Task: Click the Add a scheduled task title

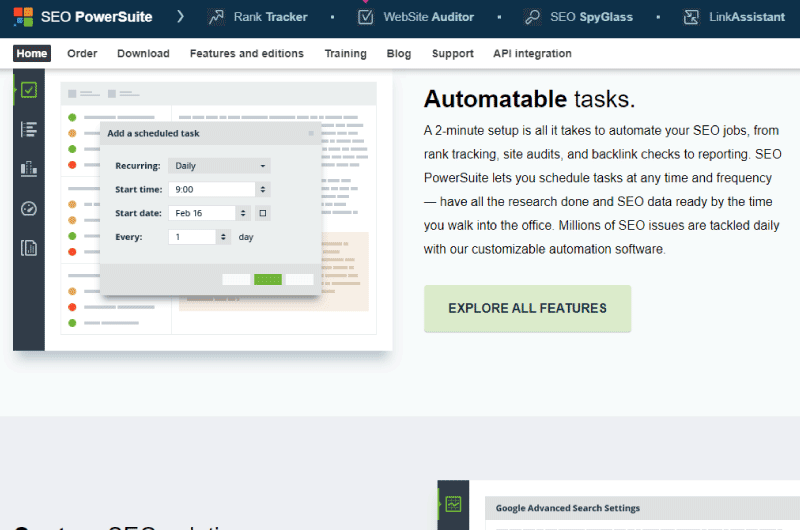Action: pos(153,133)
